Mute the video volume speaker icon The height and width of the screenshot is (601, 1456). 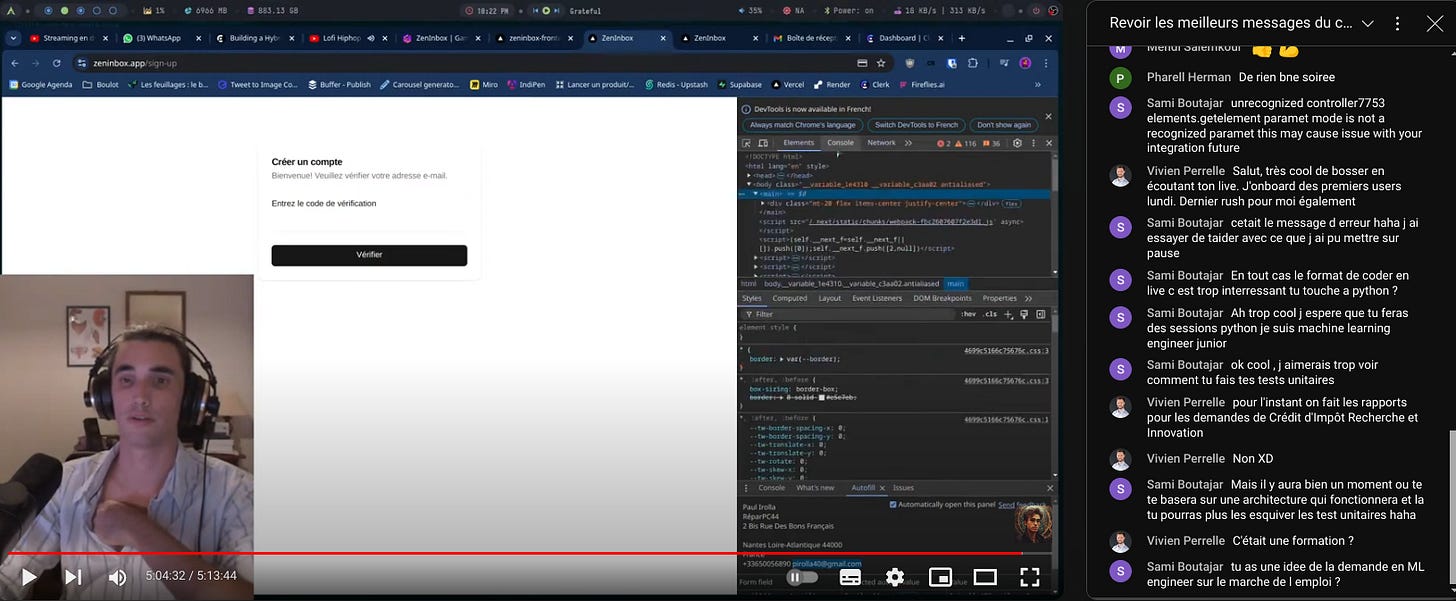[117, 576]
